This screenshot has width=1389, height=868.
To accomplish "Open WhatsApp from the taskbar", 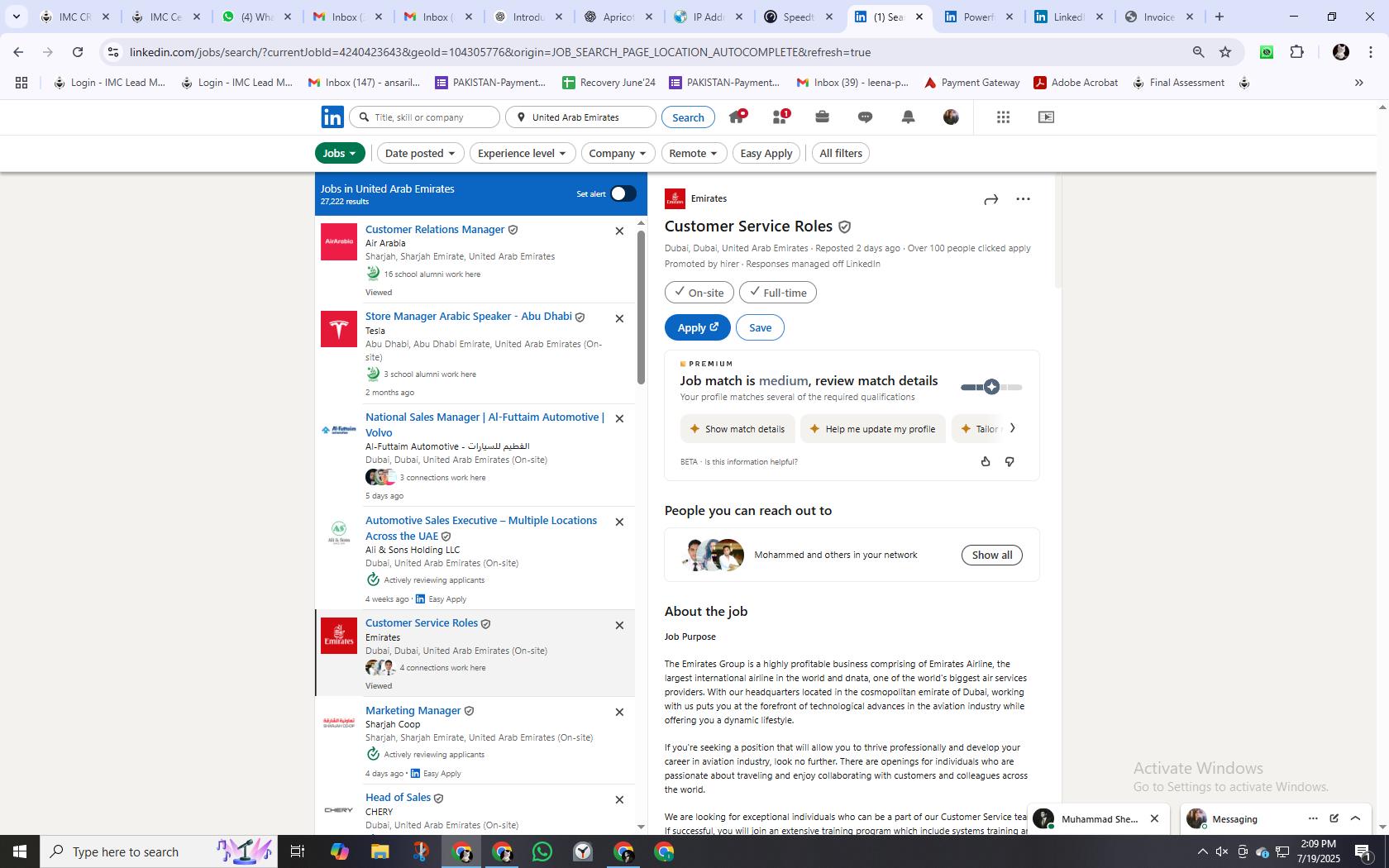I will 542,851.
